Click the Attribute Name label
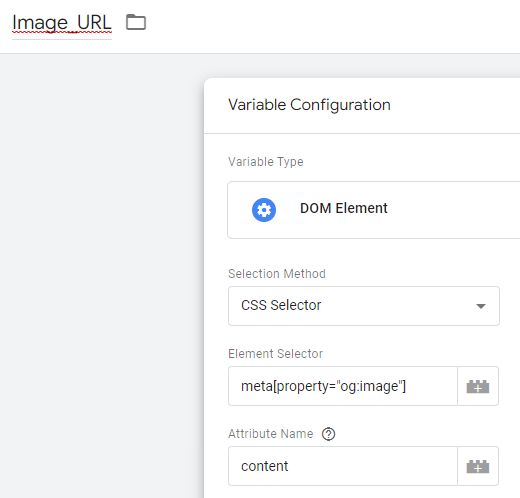520x498 pixels. [x=271, y=434]
